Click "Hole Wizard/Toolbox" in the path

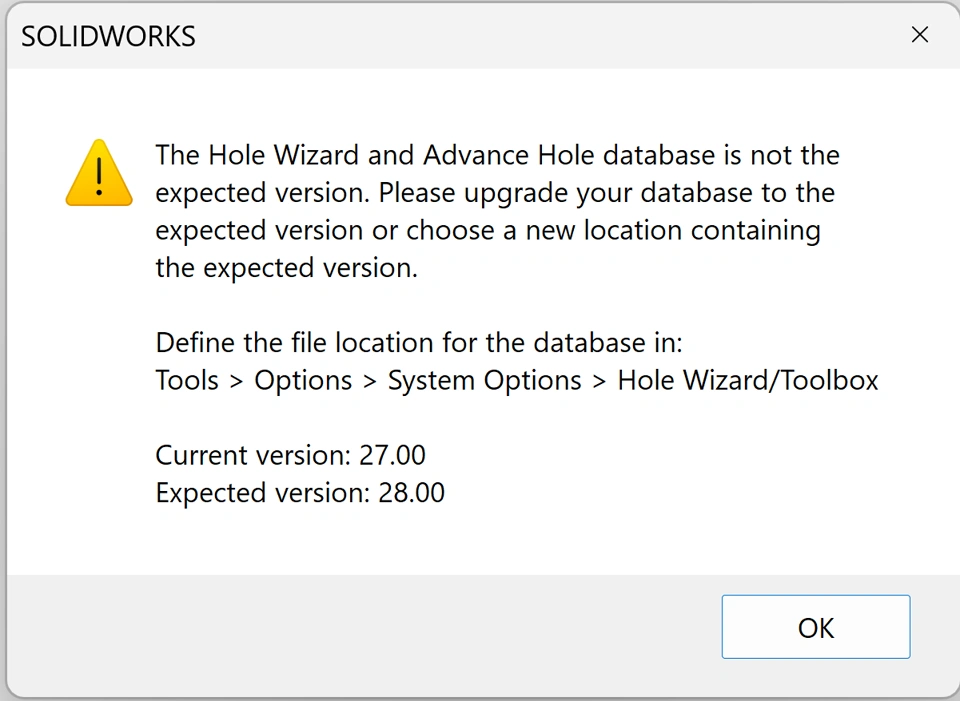(x=747, y=380)
